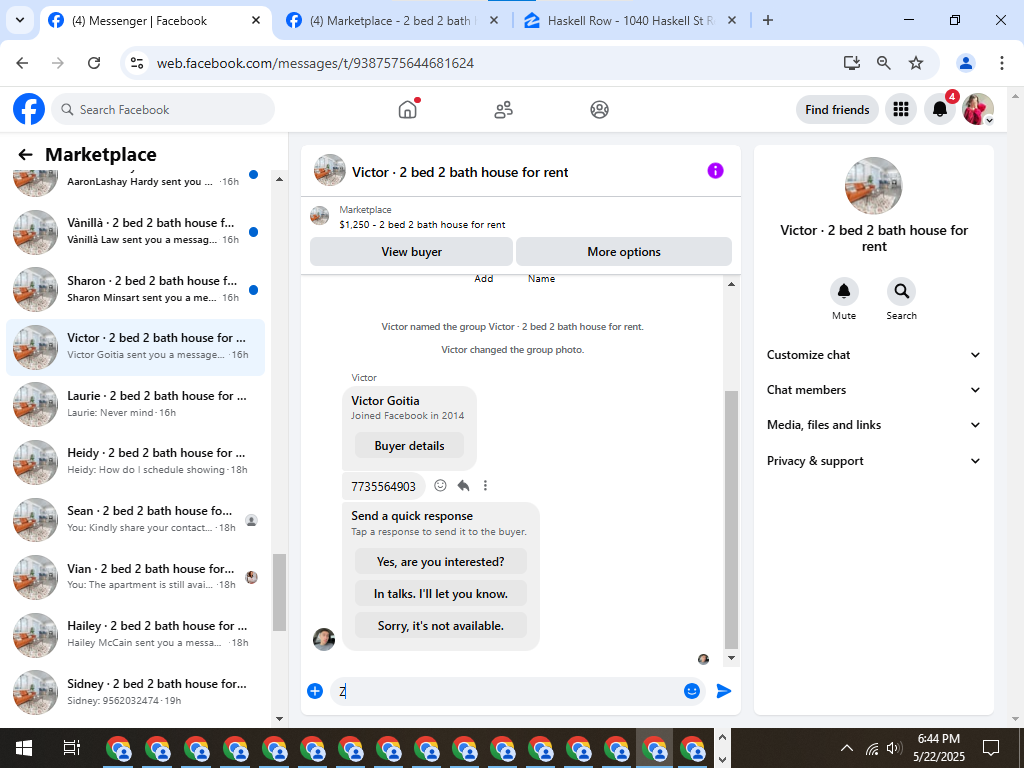Close the Marketplace browser tab

pyautogui.click(x=494, y=20)
